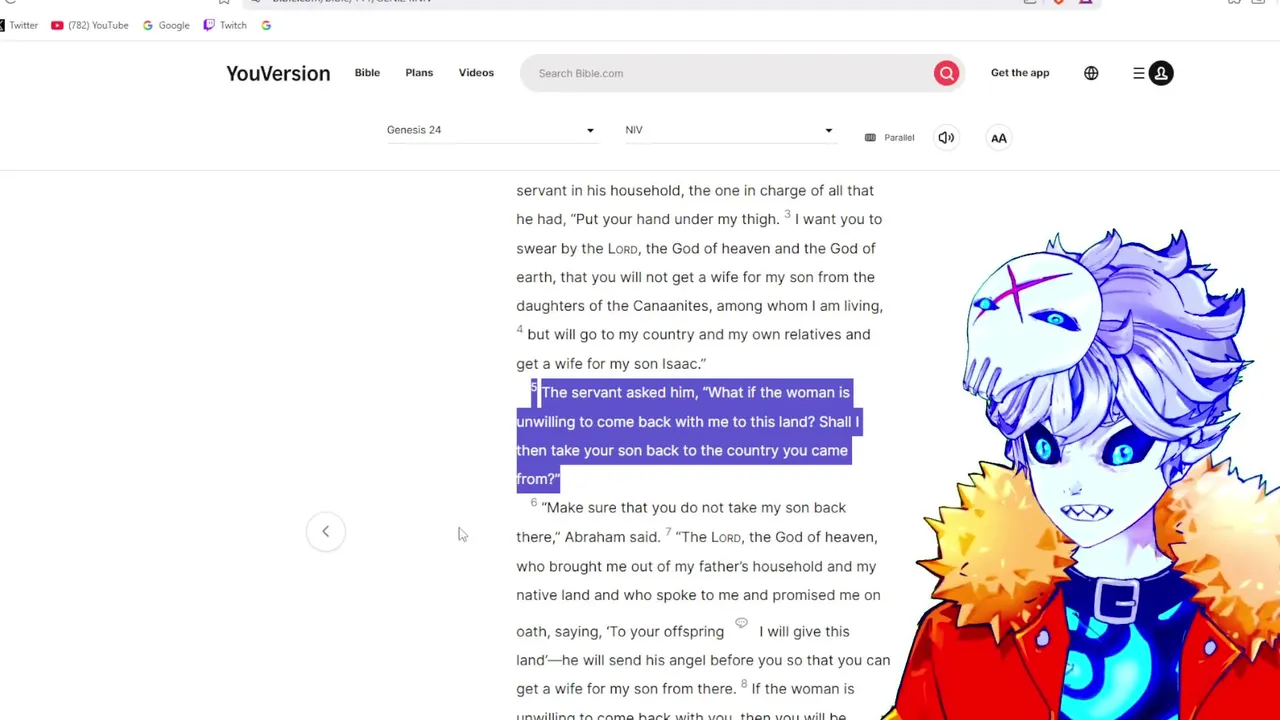Screen dimensions: 1280x720
Task: Open the verse note speech bubble icon
Action: coord(741,623)
